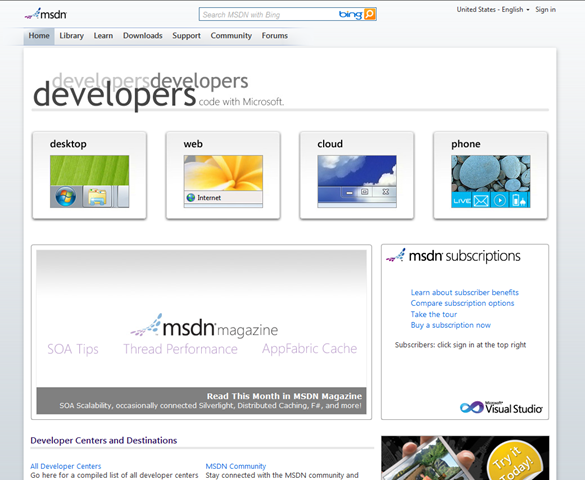This screenshot has height=480, width=585.
Task: Open the Library tab
Action: (x=71, y=36)
